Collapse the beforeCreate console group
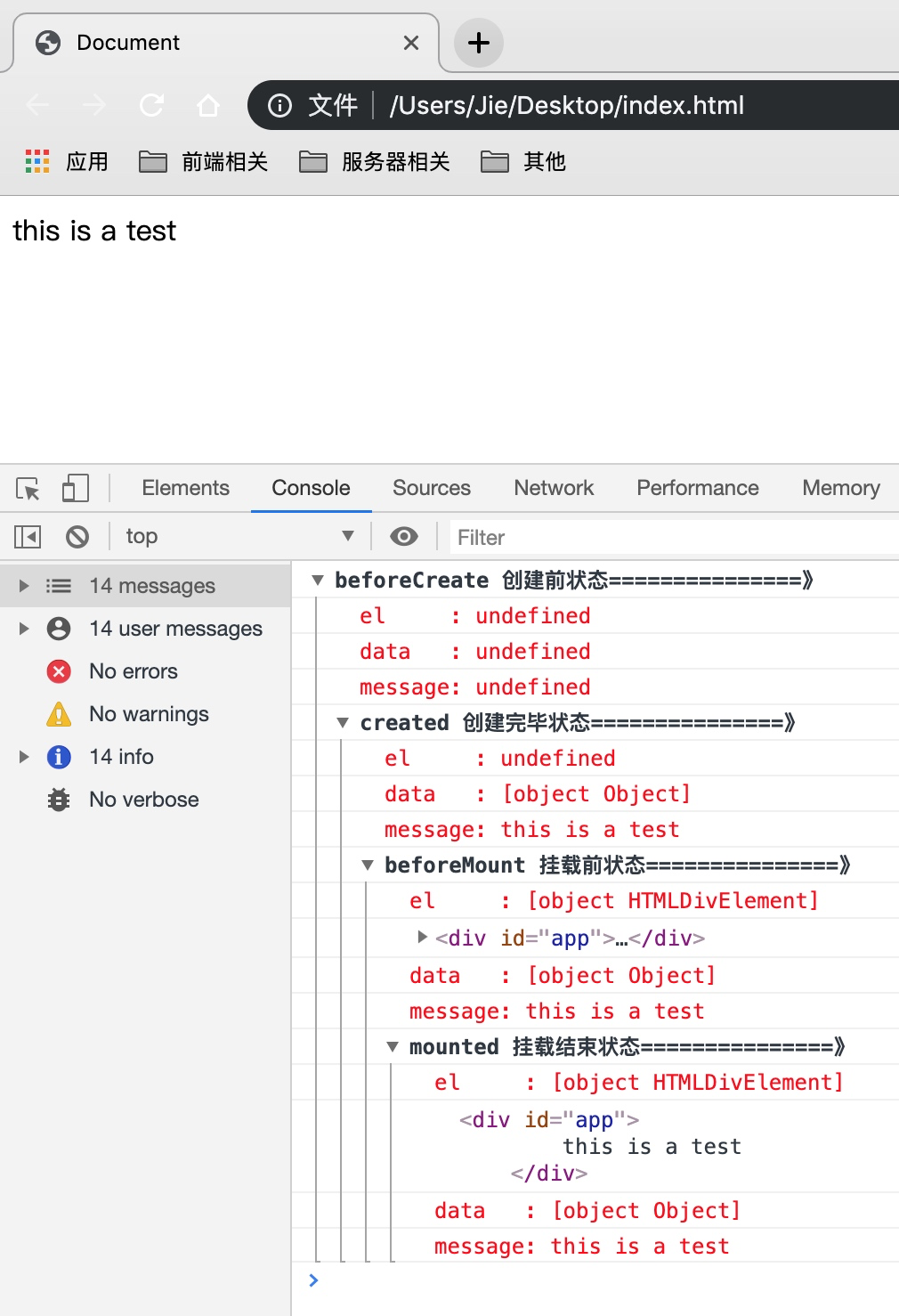899x1316 pixels. (x=317, y=581)
